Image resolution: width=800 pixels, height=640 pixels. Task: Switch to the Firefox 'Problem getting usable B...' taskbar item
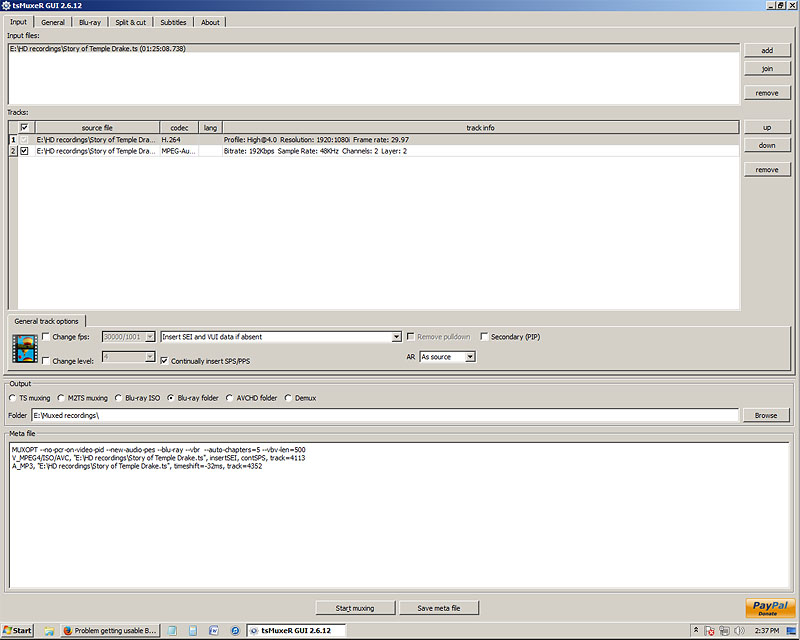coord(110,631)
